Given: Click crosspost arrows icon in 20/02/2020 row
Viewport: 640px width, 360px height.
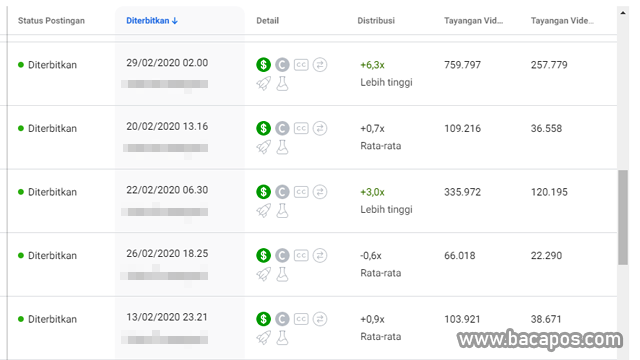Looking at the screenshot, I should pos(320,128).
